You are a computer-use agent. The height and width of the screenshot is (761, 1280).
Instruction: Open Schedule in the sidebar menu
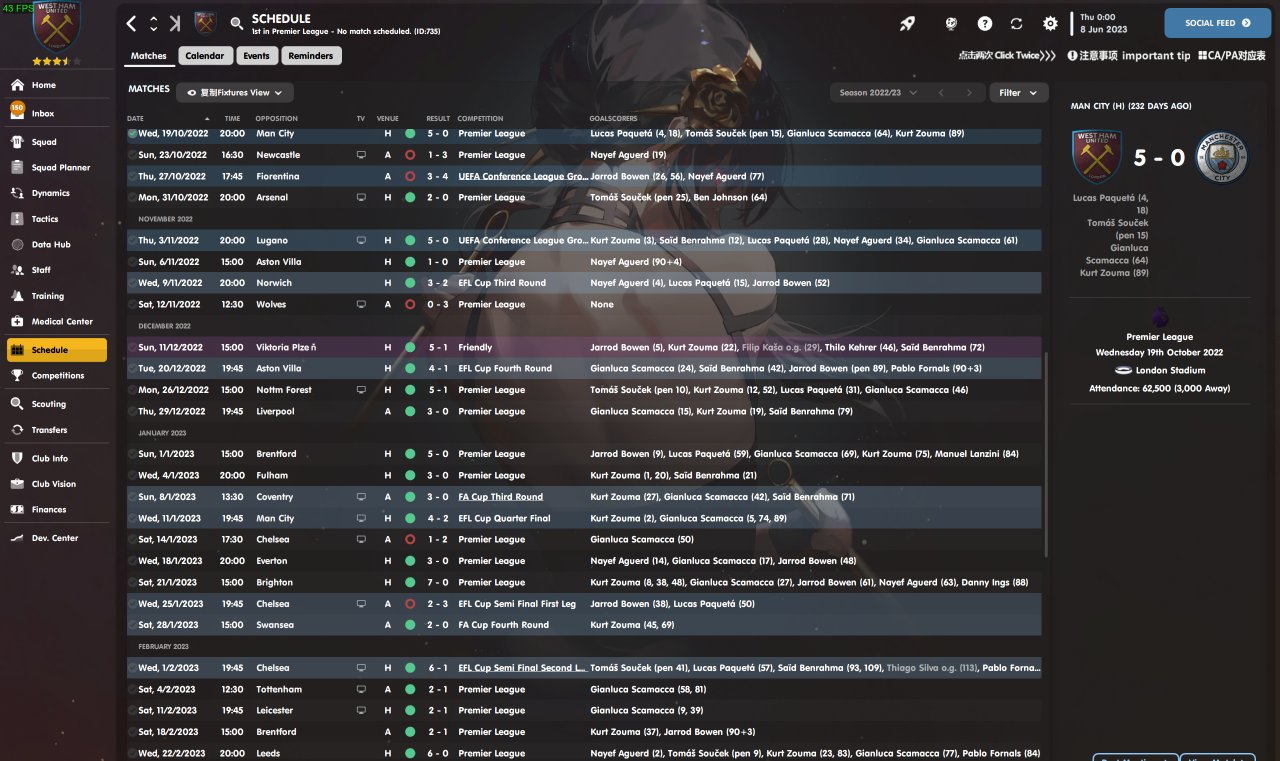coord(56,350)
